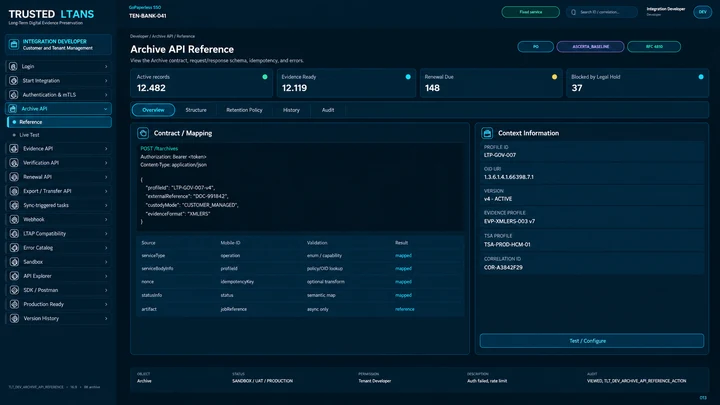Viewport: 720px width, 405px height.
Task: Click the SDK / Postman icon
Action: tap(14, 290)
